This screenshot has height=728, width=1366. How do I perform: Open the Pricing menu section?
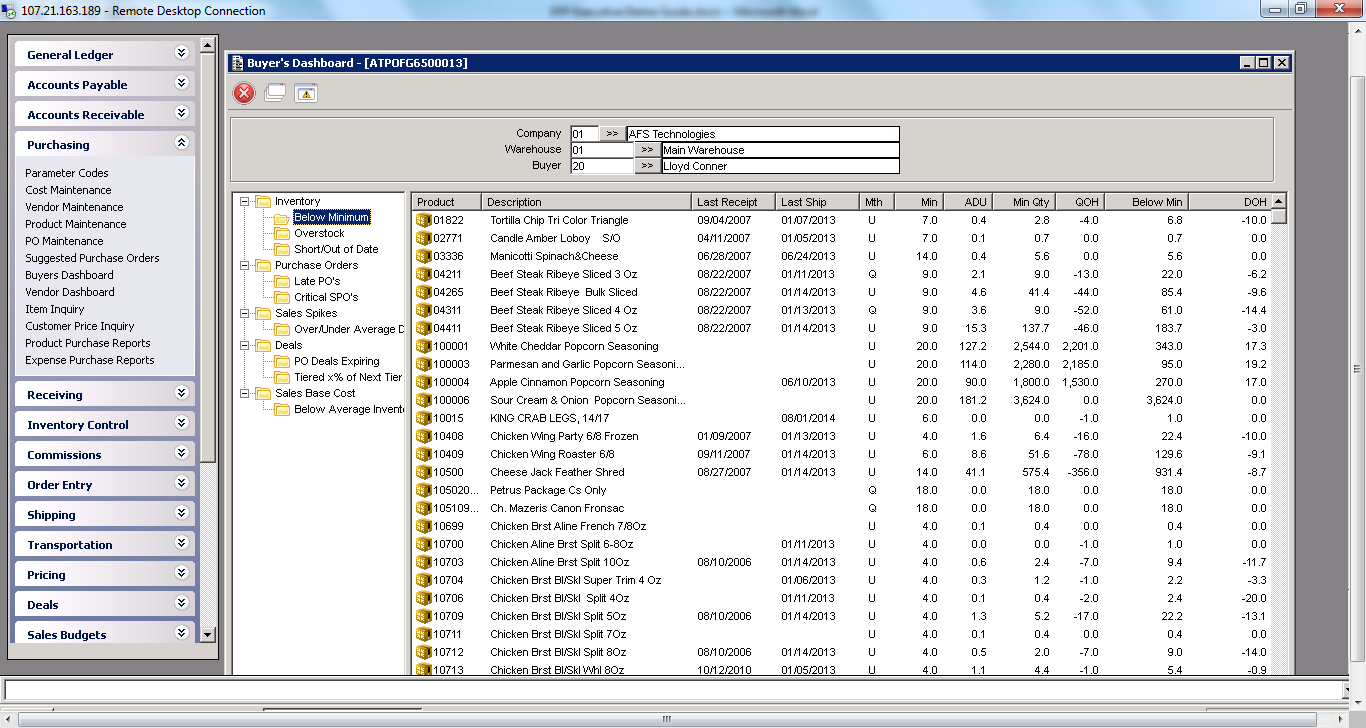tap(104, 574)
